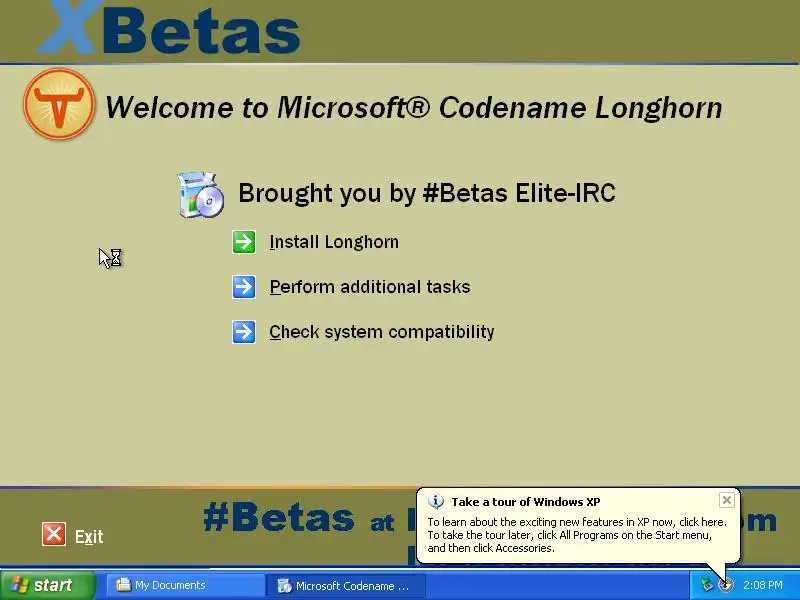Open Perform additional tasks
This screenshot has width=800, height=600.
pos(370,287)
